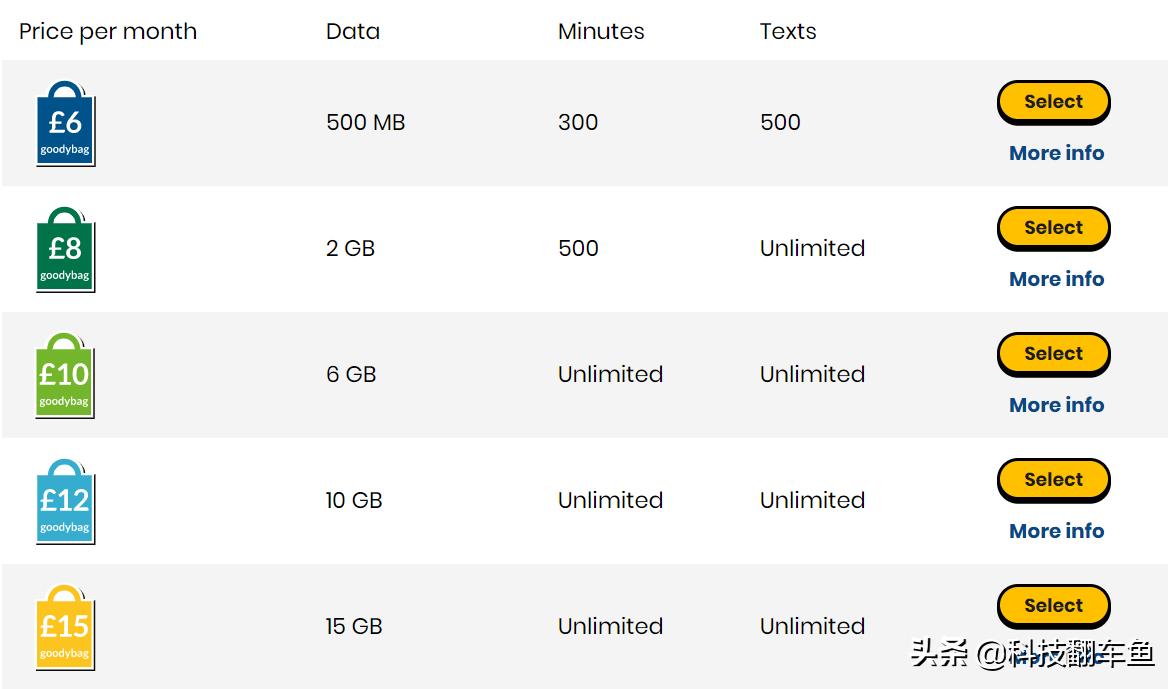Click the Price per month column header

(x=108, y=32)
